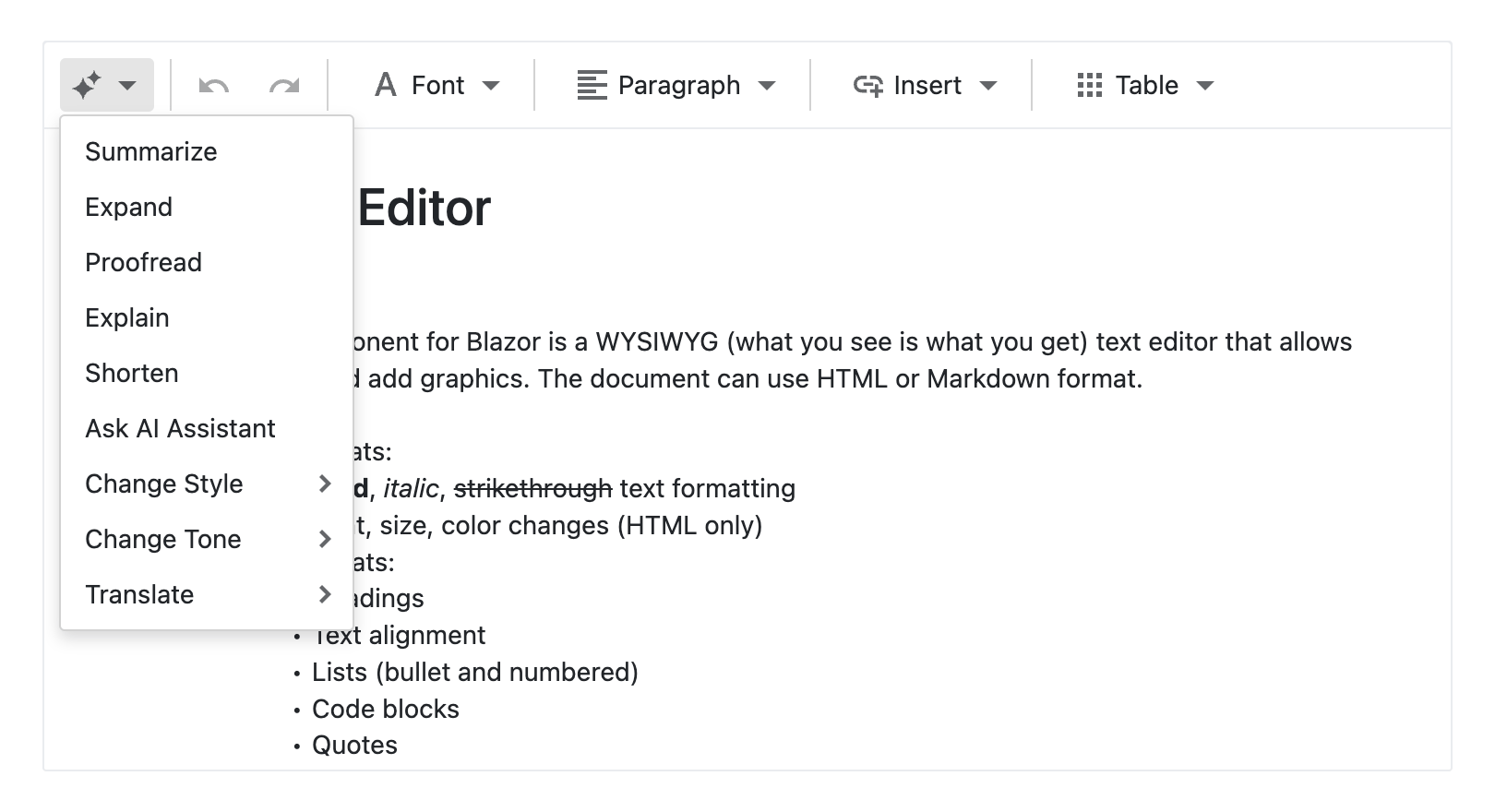Click the Redo icon

coord(284,85)
